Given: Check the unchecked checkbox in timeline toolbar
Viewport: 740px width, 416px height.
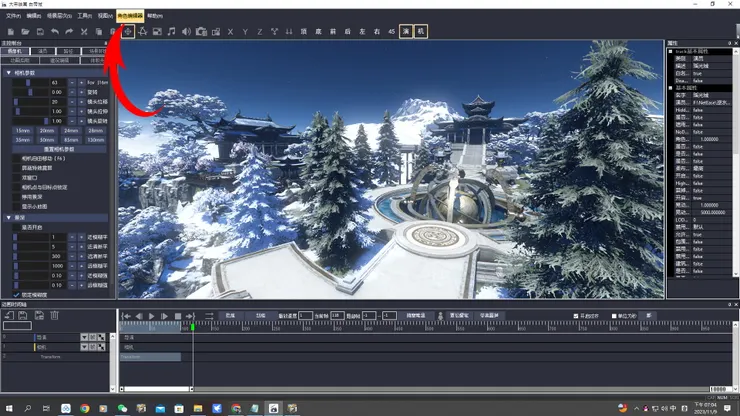Looking at the screenshot, I should 614,316.
